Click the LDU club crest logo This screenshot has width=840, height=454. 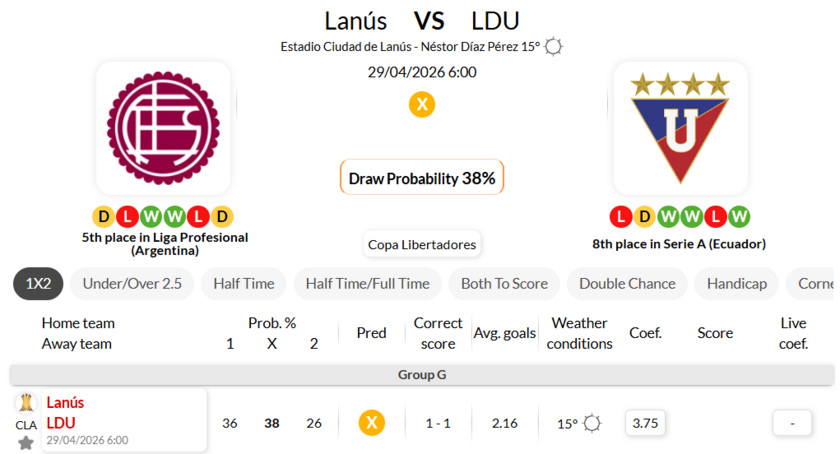pos(680,128)
